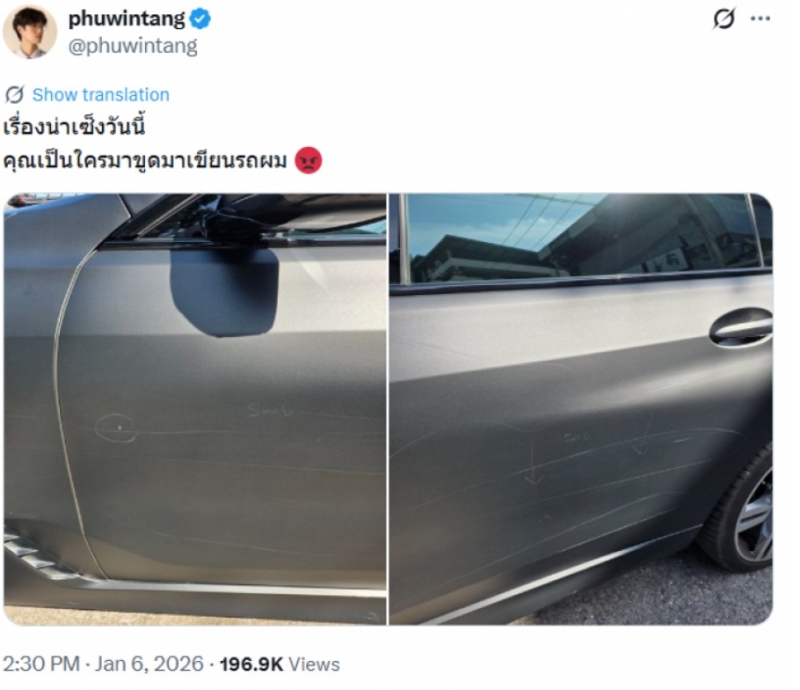The width and height of the screenshot is (800, 690).
Task: Open the three-dot more options menu
Action: tap(760, 19)
